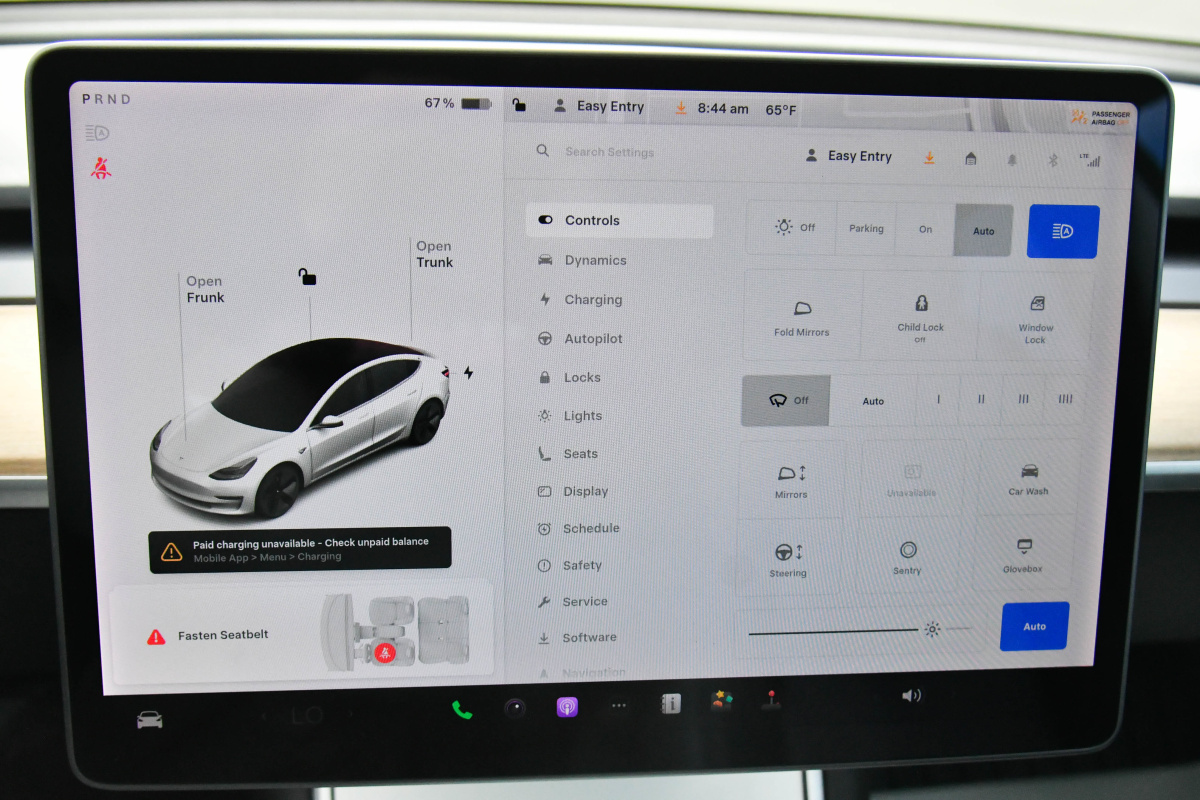Select wiper speed IIII
The width and height of the screenshot is (1200, 800).
pos(1065,400)
